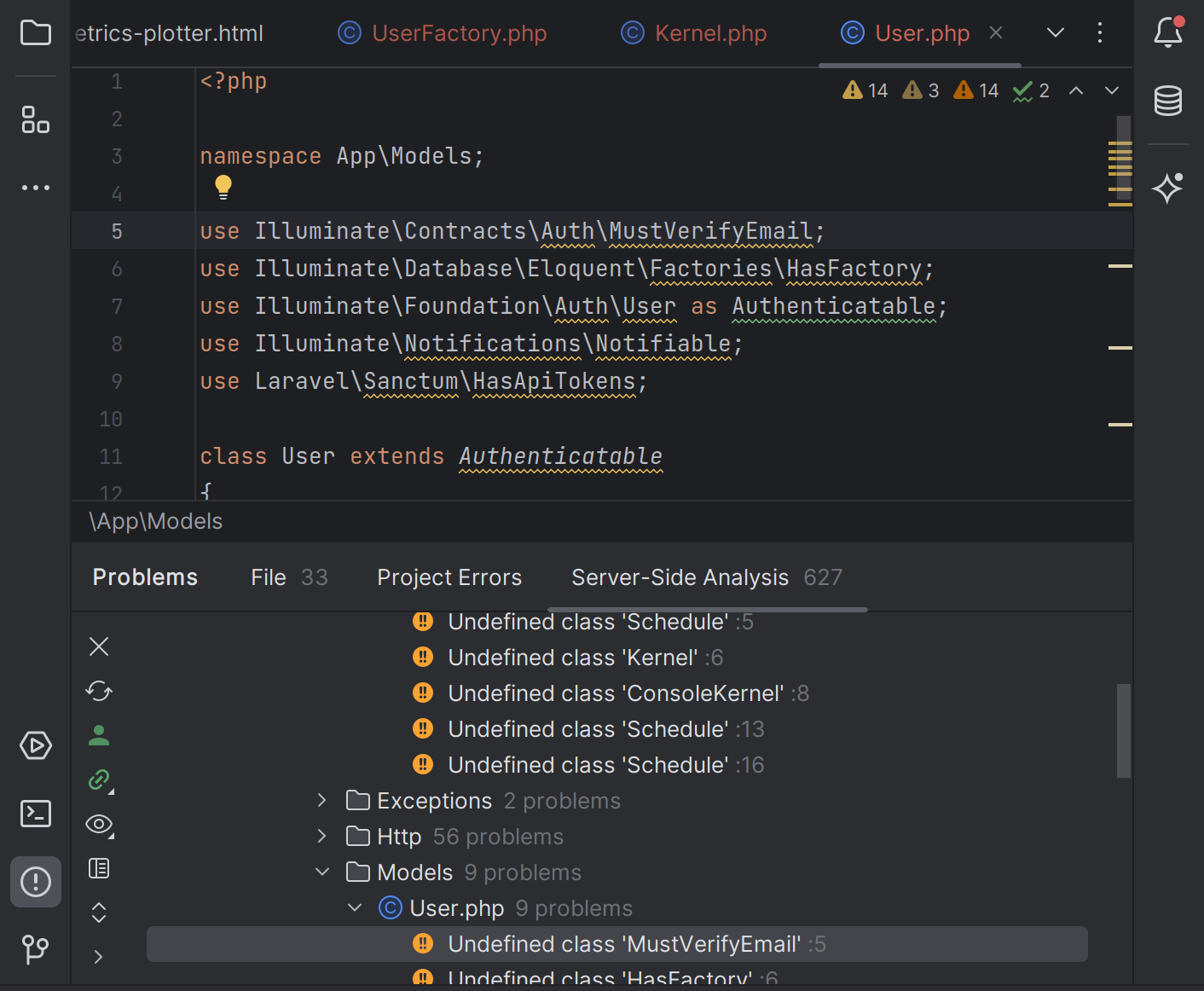Switch to the Kernel.php tab
The image size is (1204, 991).
coord(709,33)
